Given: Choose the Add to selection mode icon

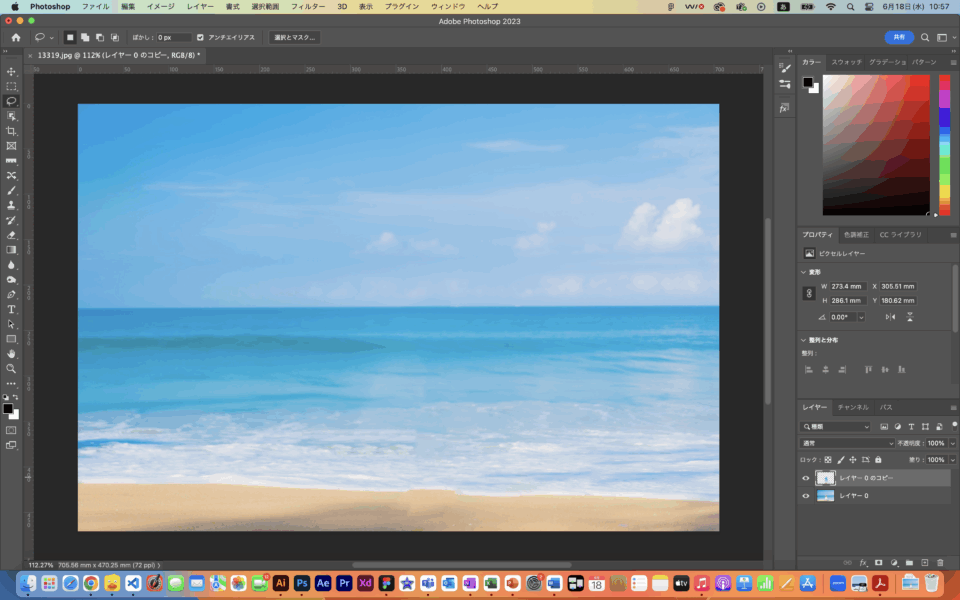Looking at the screenshot, I should pyautogui.click(x=85, y=37).
